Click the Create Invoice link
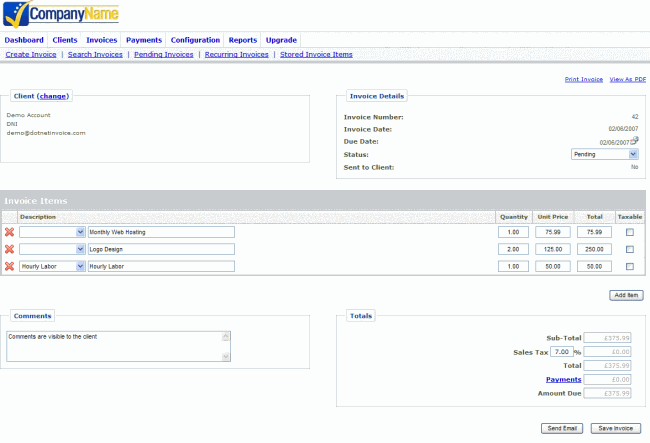Screen dimensions: 650x443 pyautogui.click(x=31, y=54)
